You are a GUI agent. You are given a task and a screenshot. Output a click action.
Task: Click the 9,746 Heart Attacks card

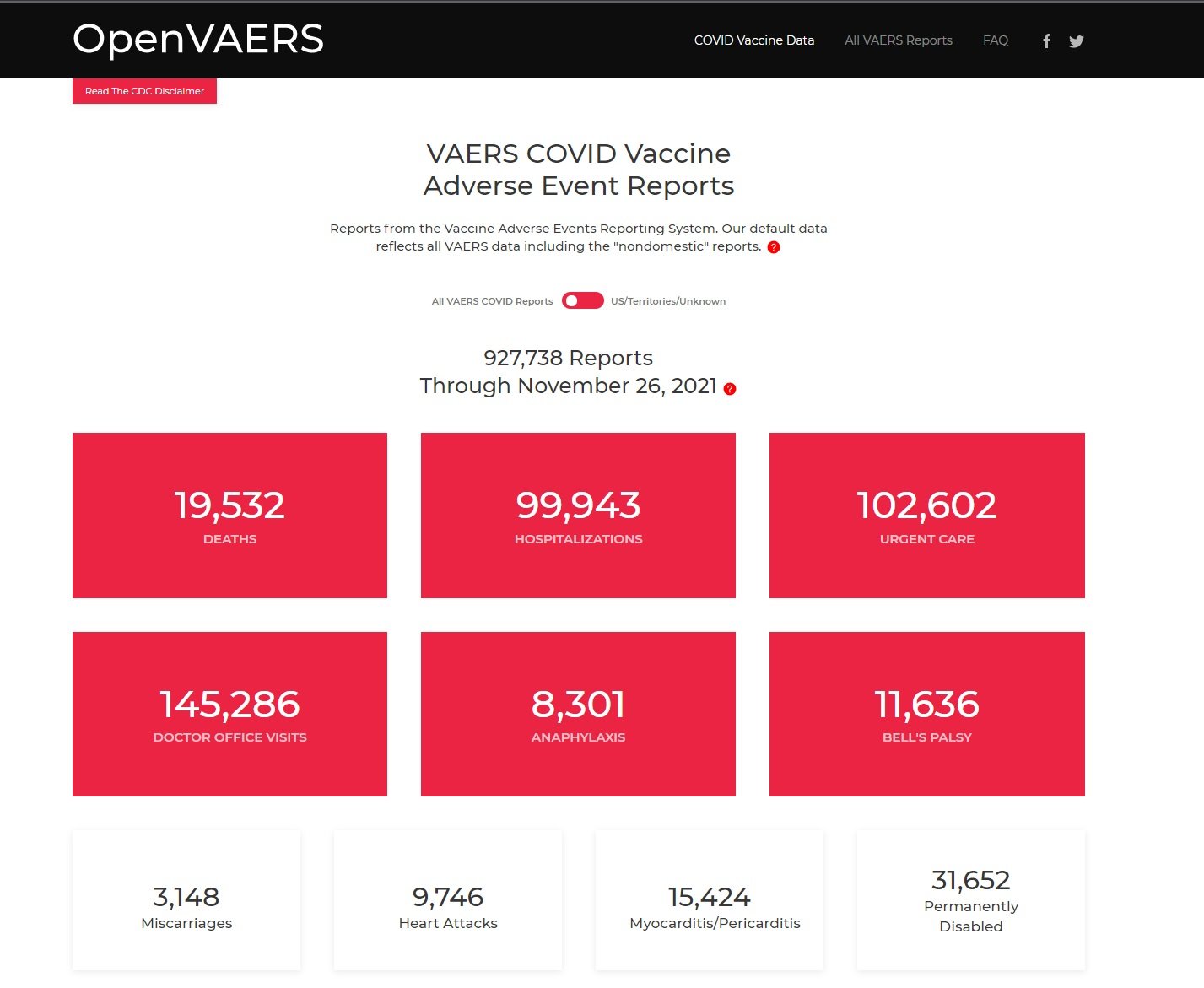pos(448,901)
